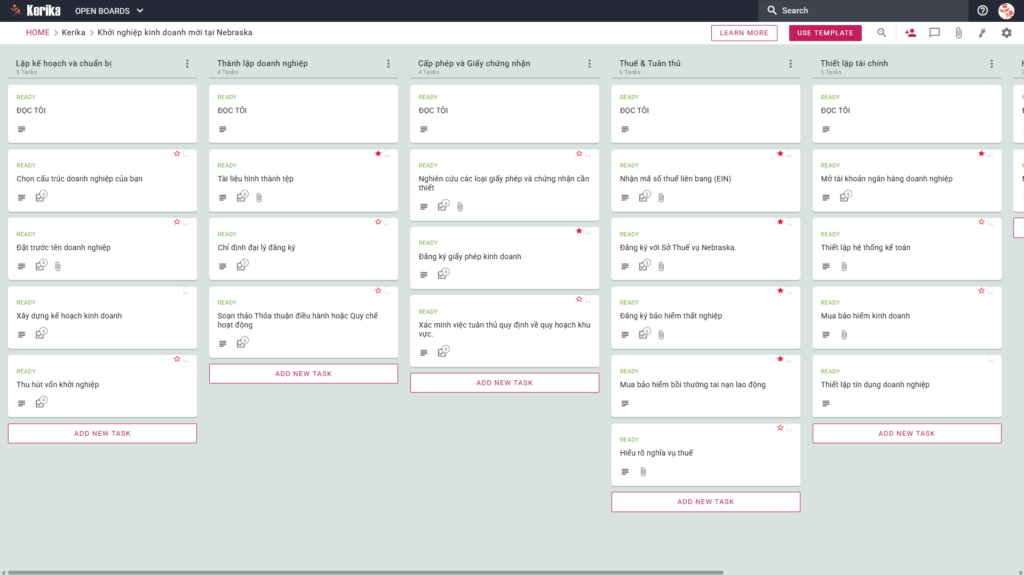The width and height of the screenshot is (1024, 575).
Task: Open details icon on Thu hút vốn khởi nghiệp
Action: (x=22, y=403)
